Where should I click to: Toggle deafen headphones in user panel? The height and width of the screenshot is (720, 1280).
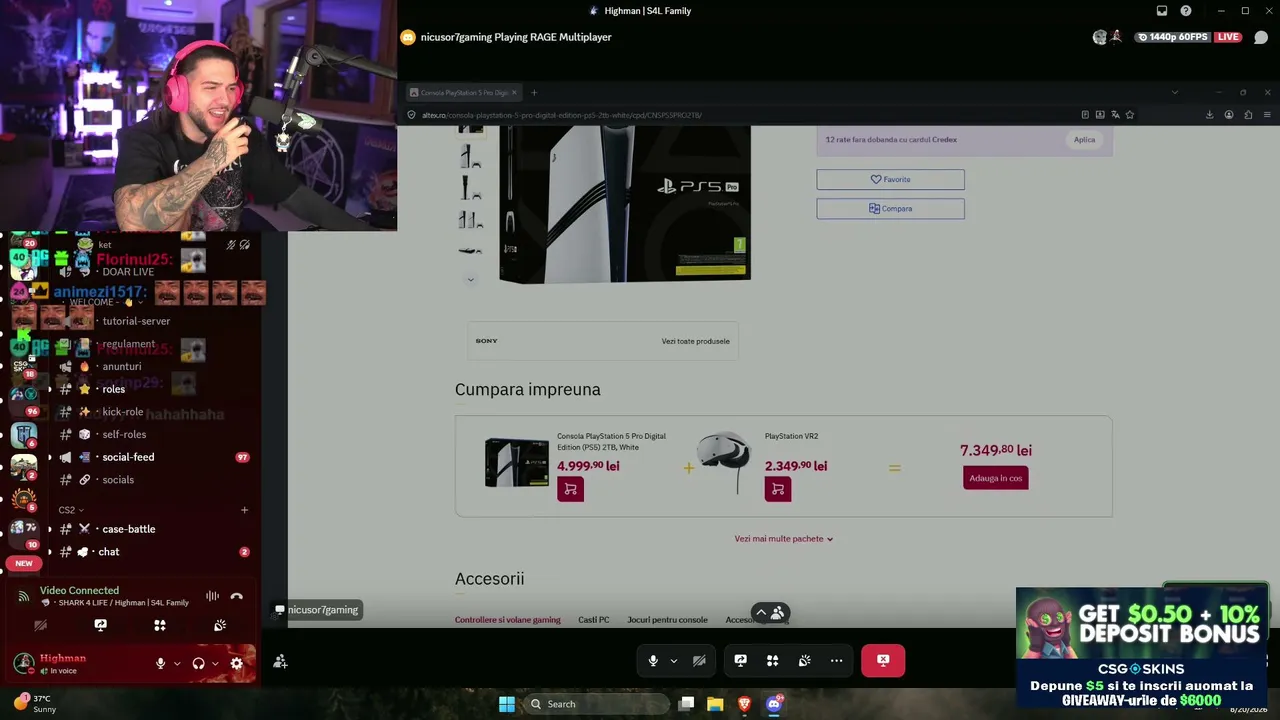click(x=198, y=663)
